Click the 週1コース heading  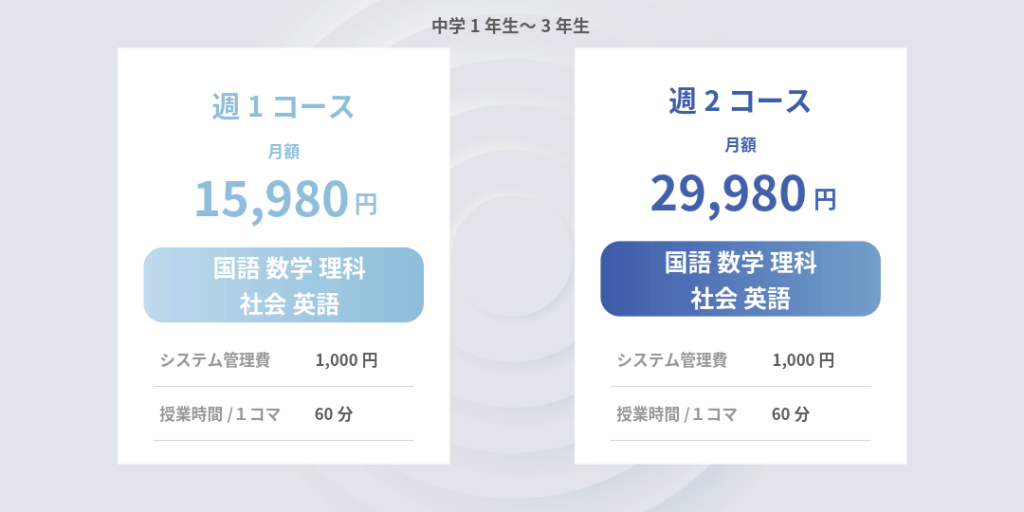tap(283, 107)
